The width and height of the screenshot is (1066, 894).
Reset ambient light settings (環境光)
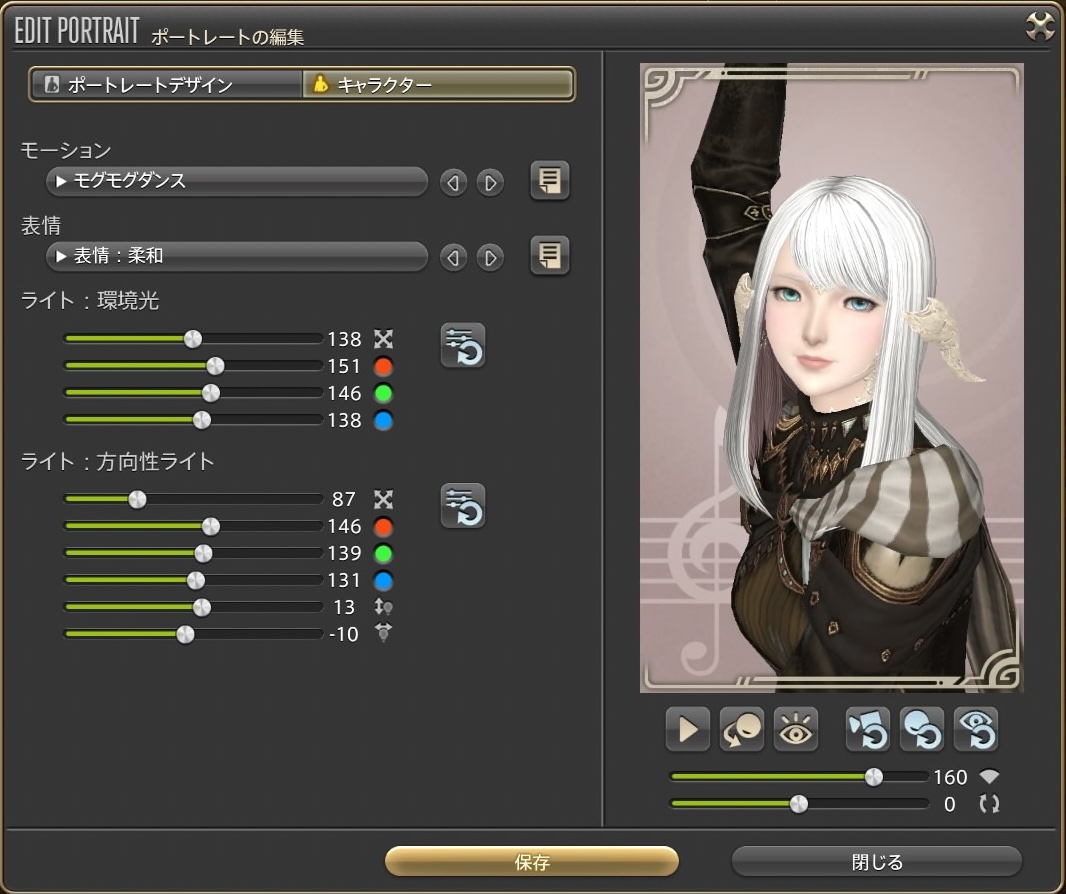463,346
